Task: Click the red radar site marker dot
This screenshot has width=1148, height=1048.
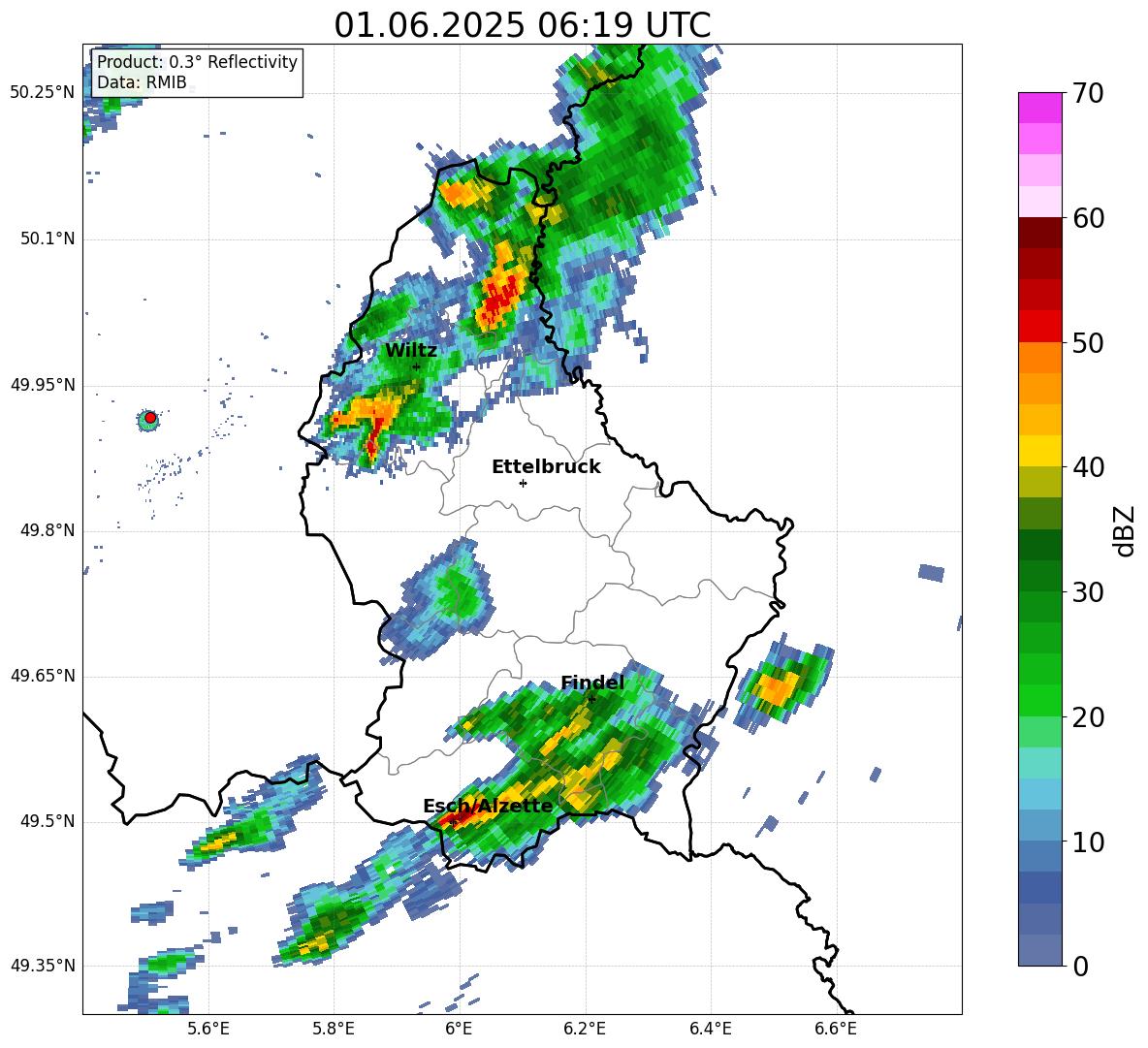Action: [150, 418]
